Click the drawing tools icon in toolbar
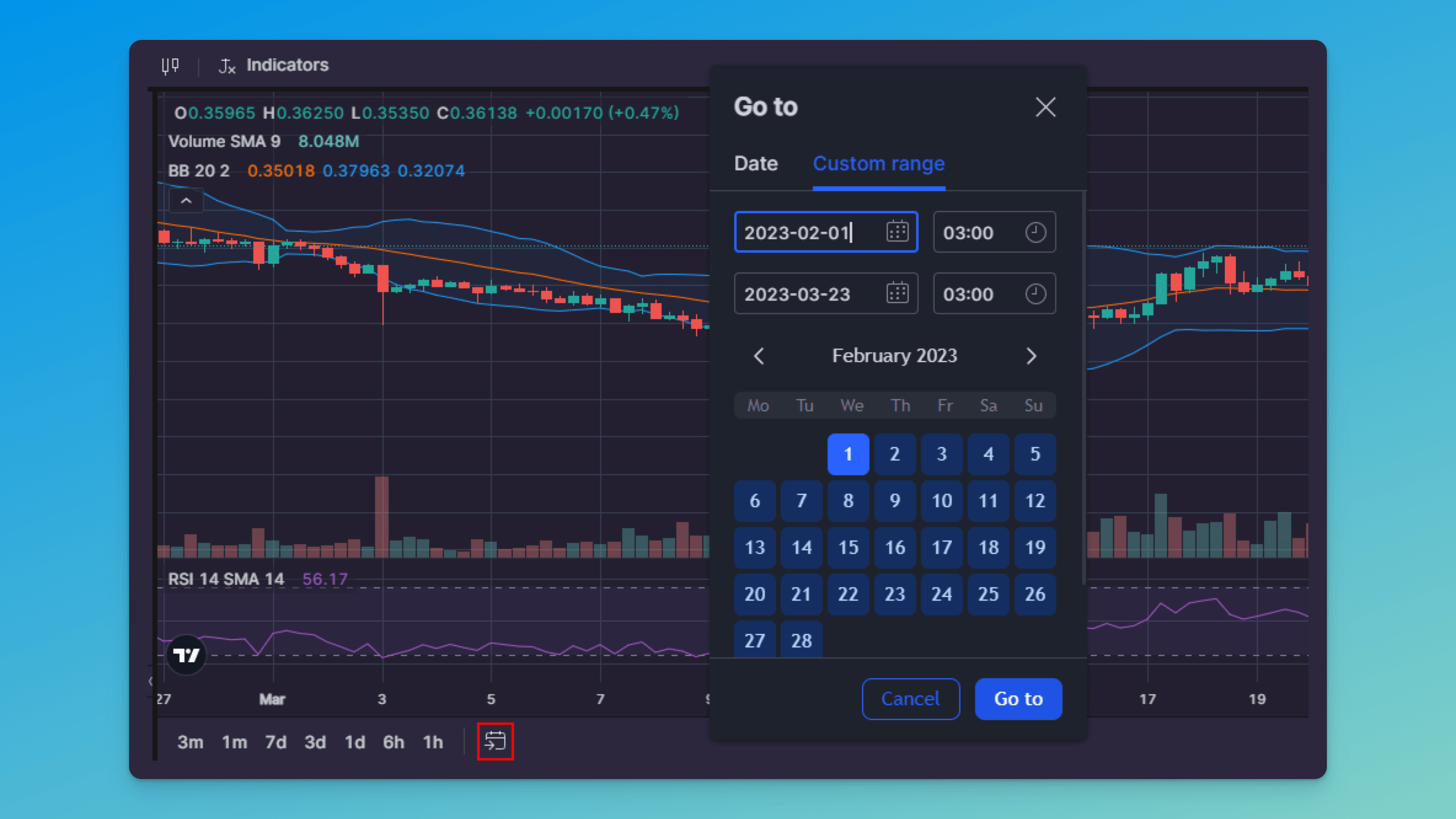Viewport: 1456px width, 819px height. tap(170, 65)
